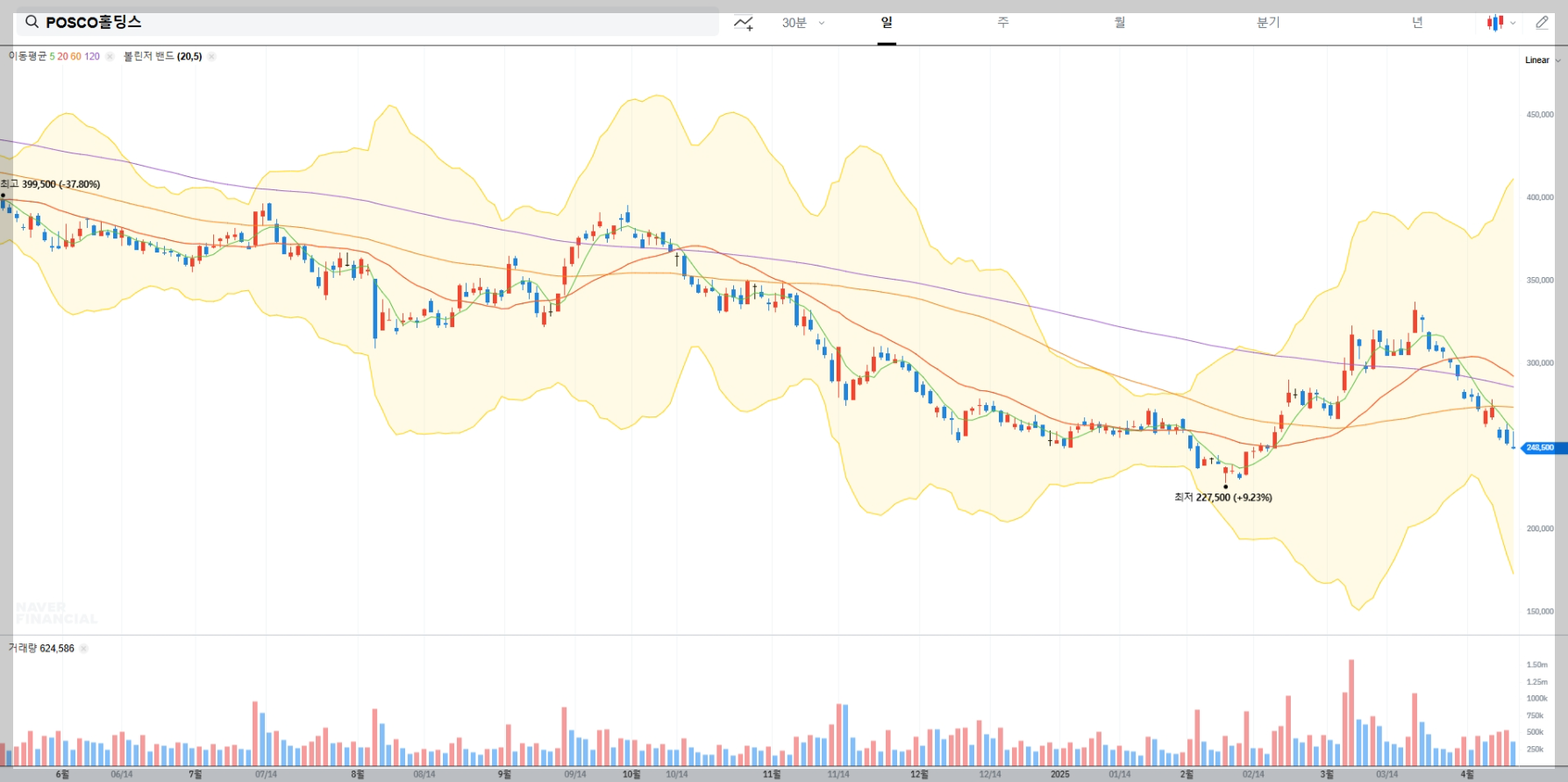Click the 최저 227,500 low marker
The image size is (1568, 782).
tap(1223, 497)
